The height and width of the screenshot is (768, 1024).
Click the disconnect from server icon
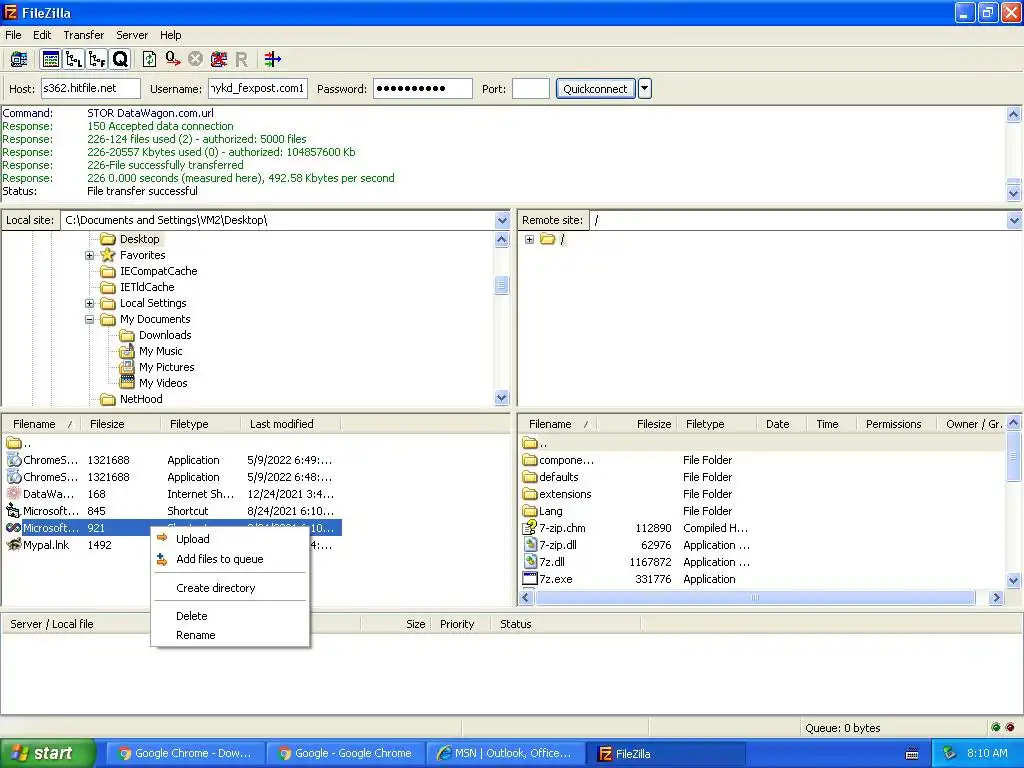(219, 59)
